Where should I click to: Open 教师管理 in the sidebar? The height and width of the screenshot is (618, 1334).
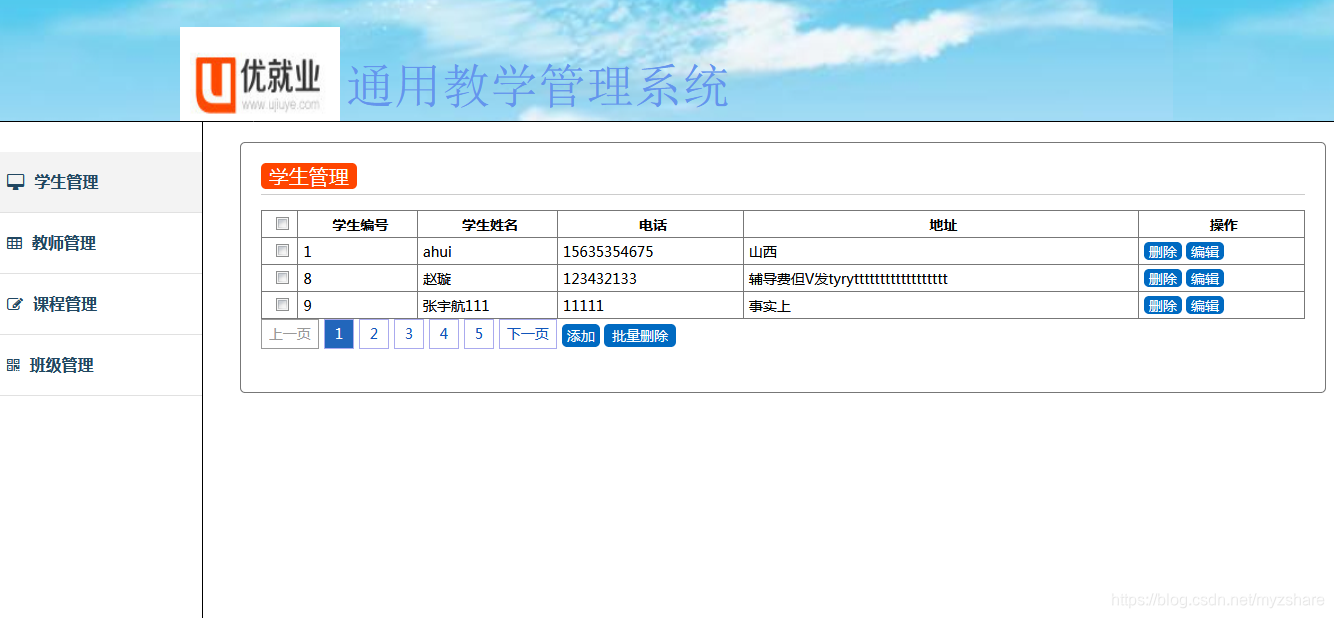[100, 243]
